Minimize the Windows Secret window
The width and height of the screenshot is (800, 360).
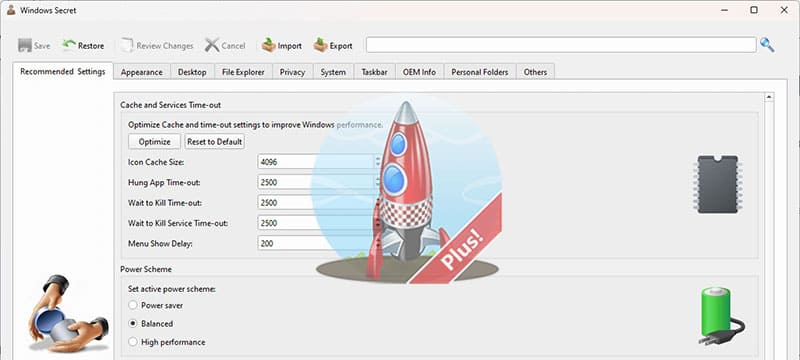click(x=723, y=10)
